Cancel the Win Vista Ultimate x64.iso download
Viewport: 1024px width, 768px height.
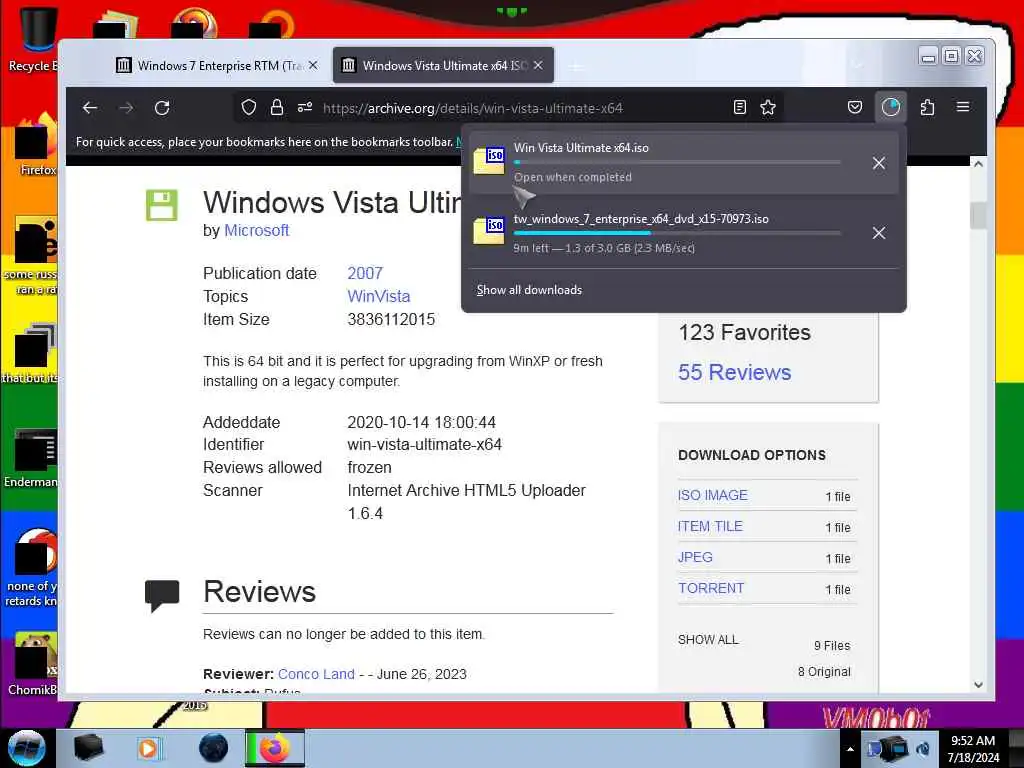coord(879,163)
